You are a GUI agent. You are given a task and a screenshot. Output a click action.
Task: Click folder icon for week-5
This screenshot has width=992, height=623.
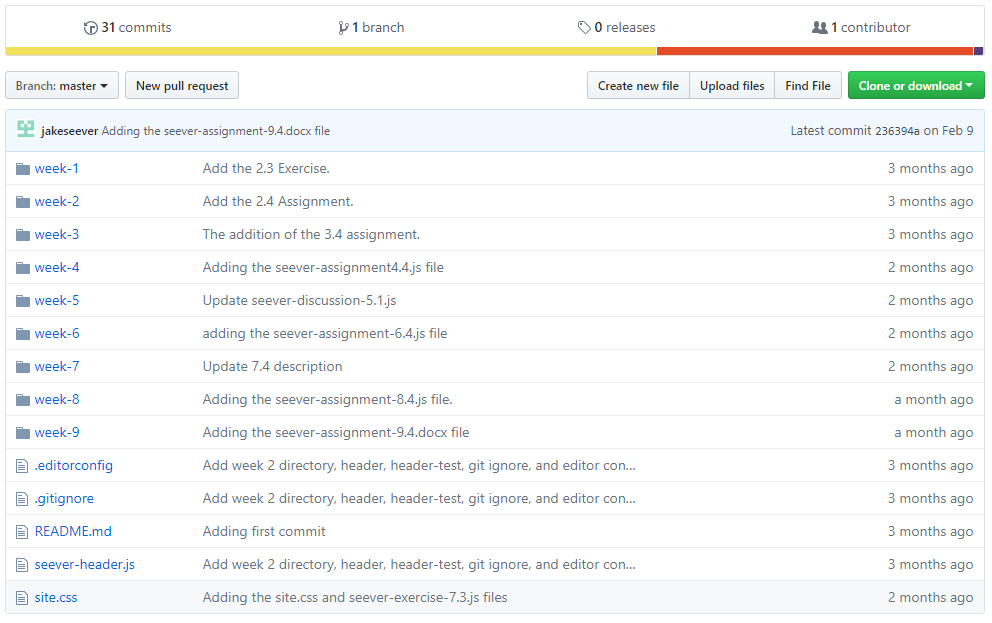click(x=23, y=300)
